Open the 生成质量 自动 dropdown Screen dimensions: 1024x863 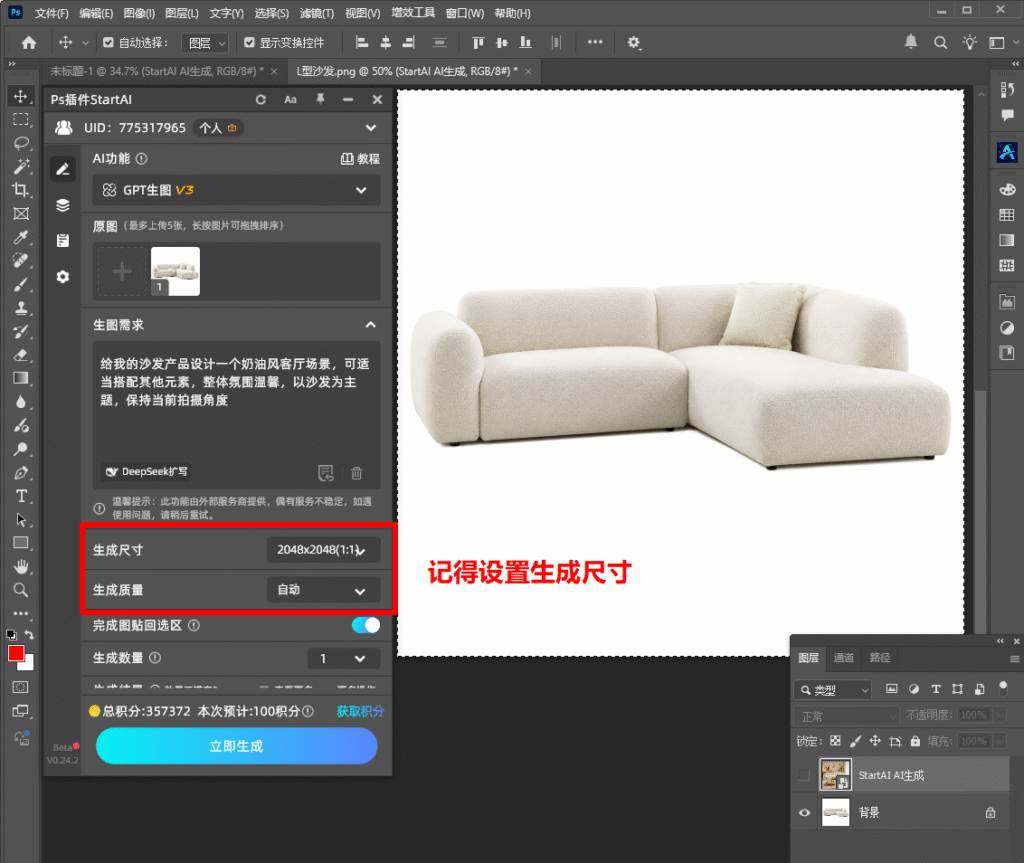323,590
